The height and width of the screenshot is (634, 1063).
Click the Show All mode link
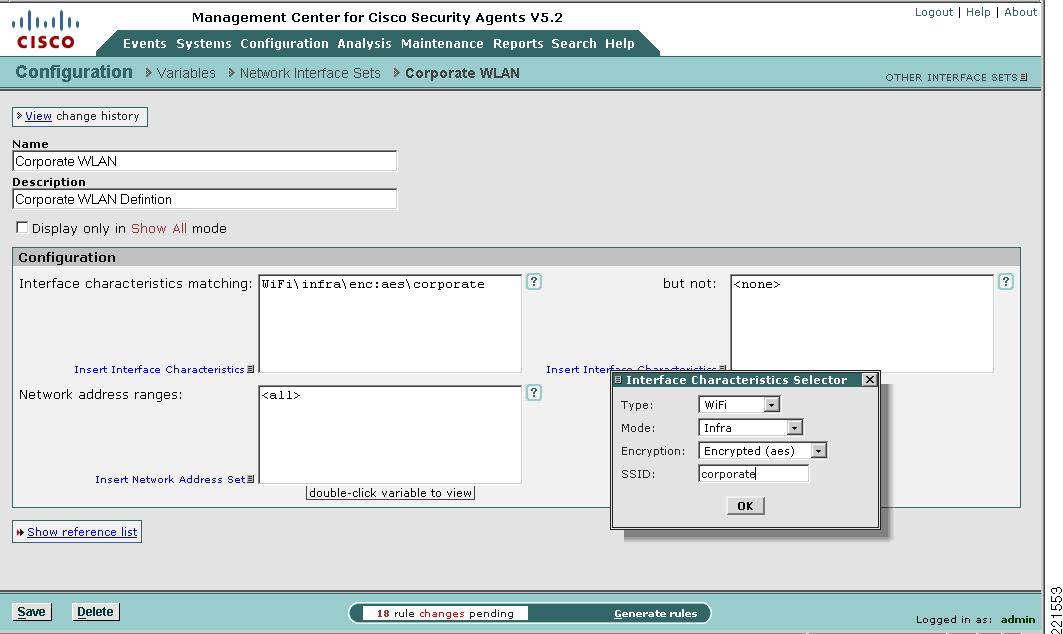pyautogui.click(x=159, y=229)
